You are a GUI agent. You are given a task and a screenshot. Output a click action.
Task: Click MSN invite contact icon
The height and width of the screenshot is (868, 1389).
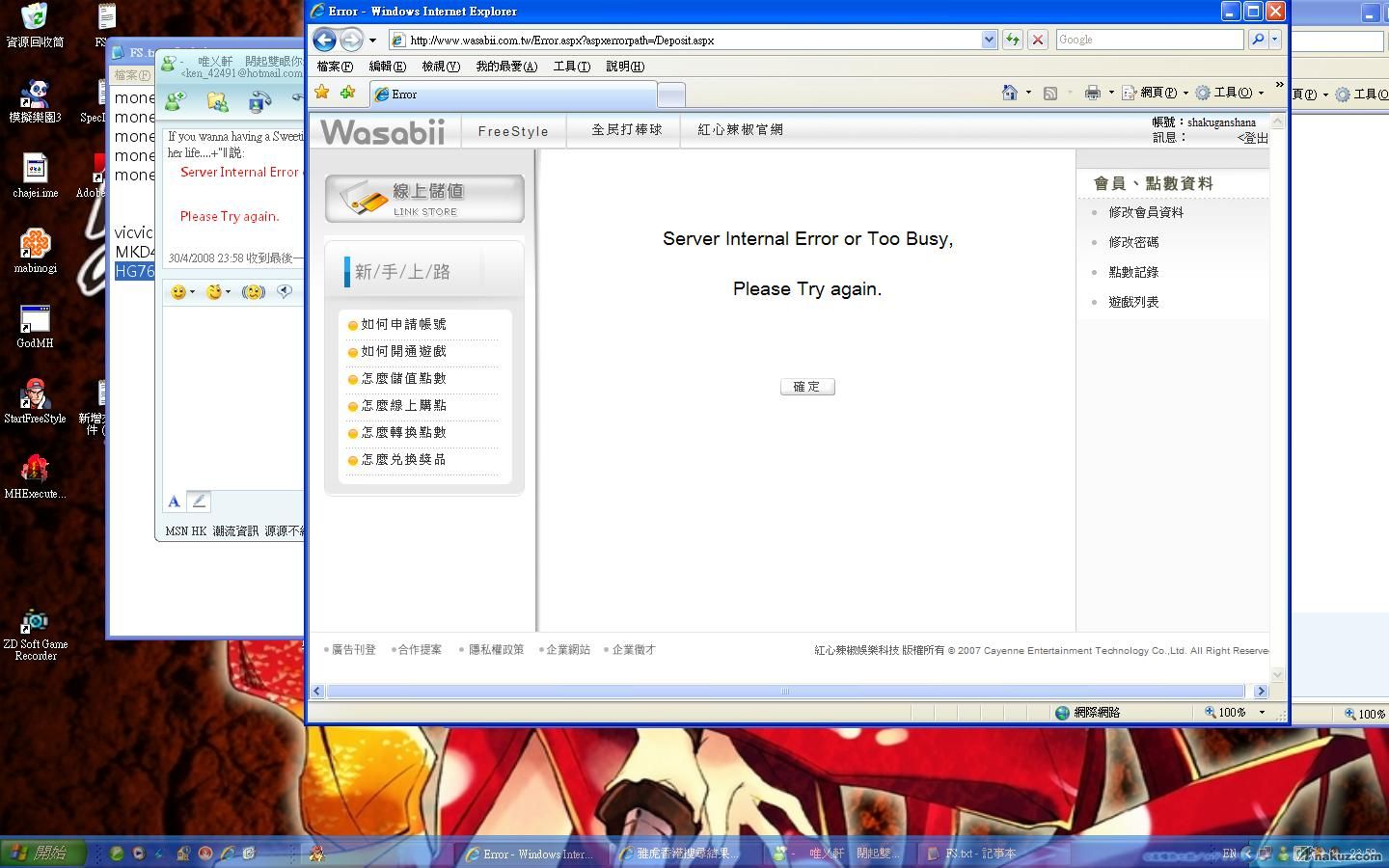(x=176, y=100)
